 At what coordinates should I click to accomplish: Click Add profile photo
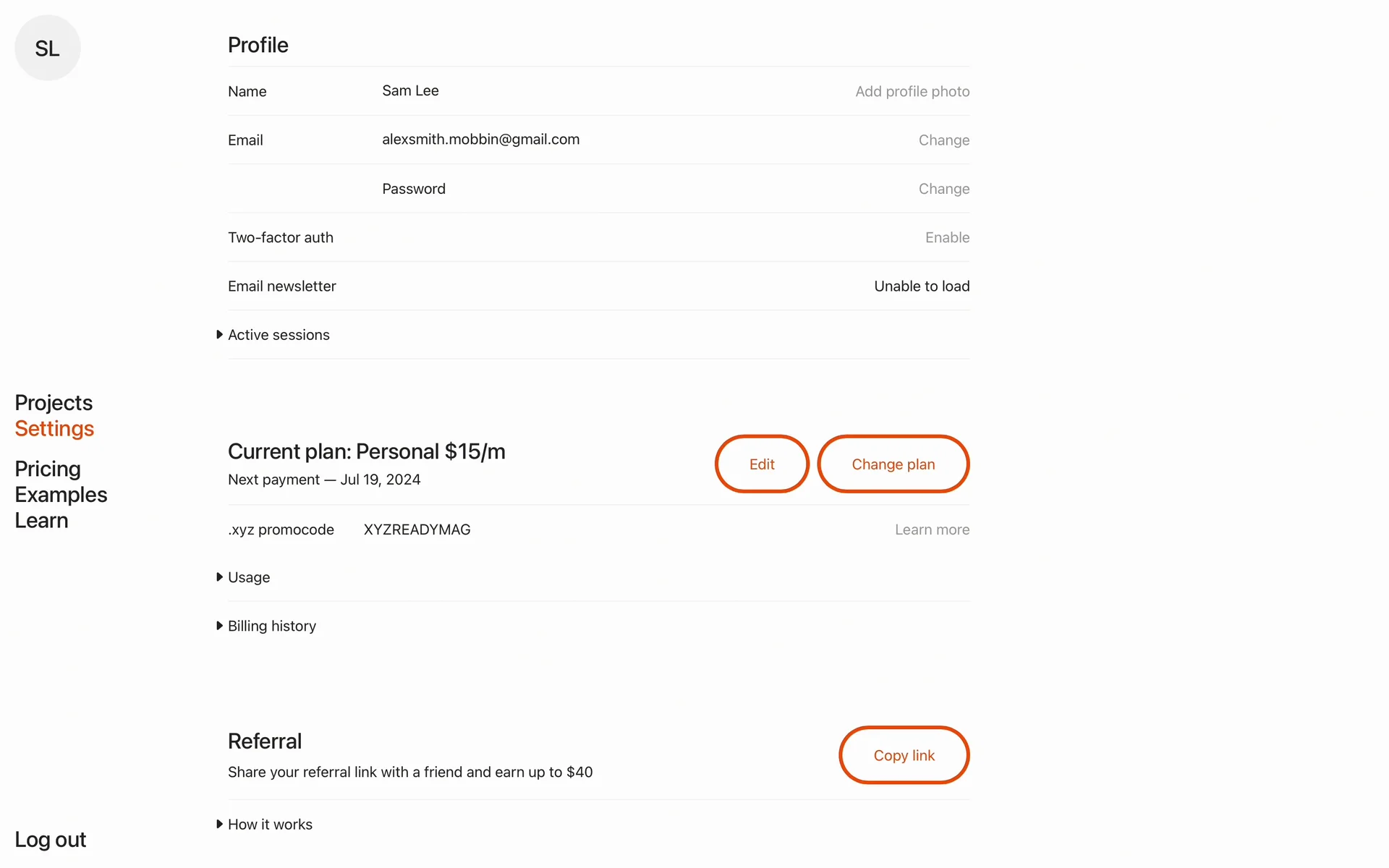[912, 92]
